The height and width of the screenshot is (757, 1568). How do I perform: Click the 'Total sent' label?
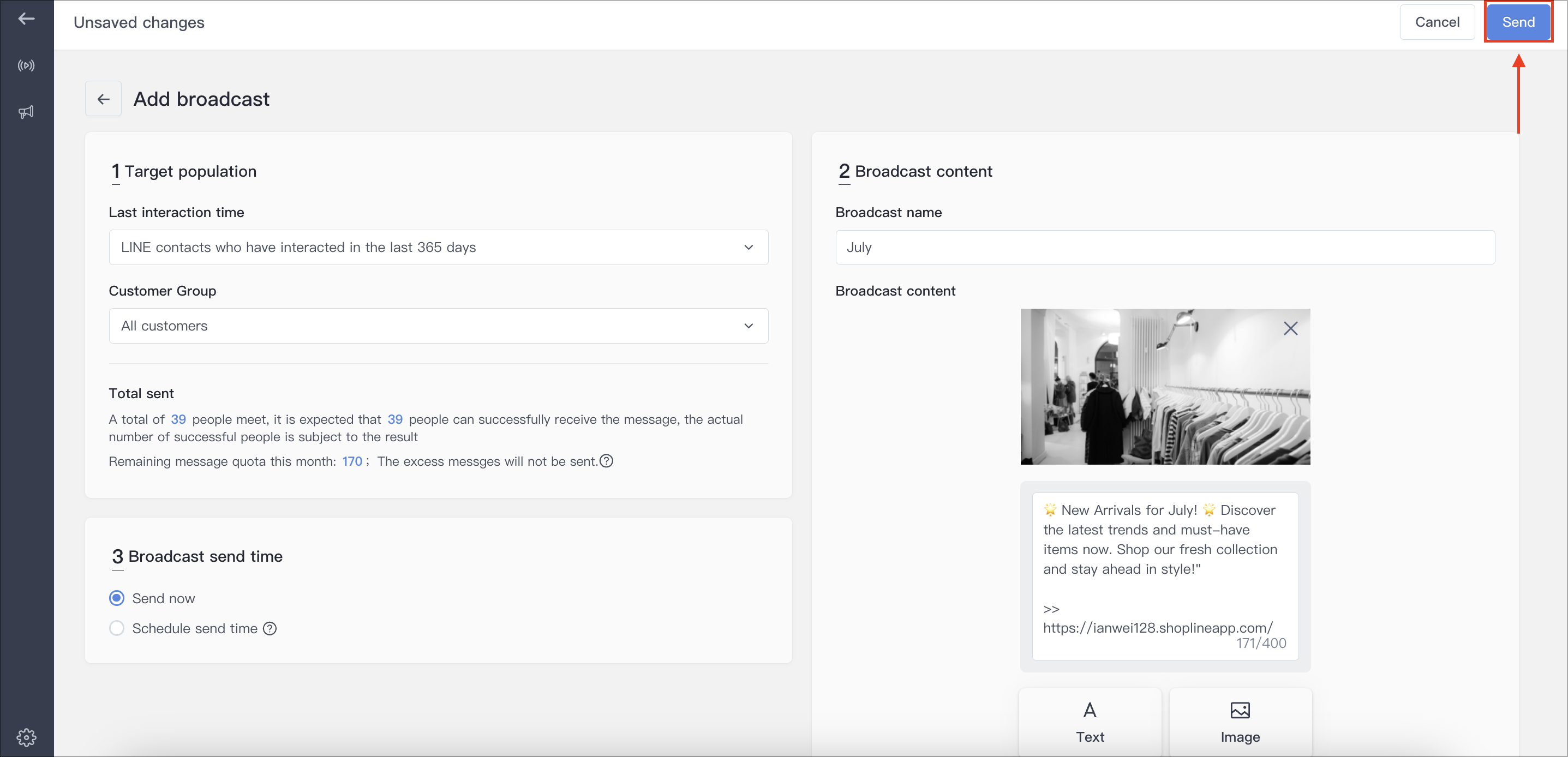[x=141, y=393]
